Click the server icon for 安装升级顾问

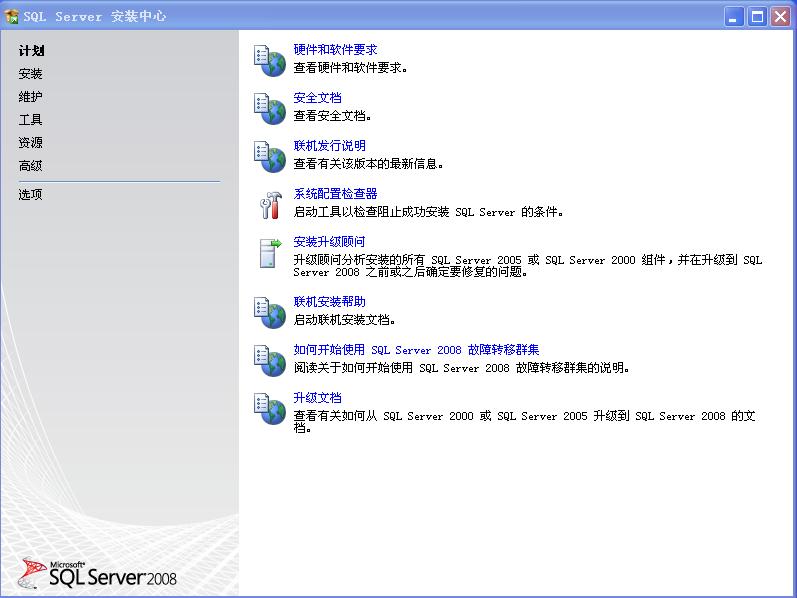point(270,252)
